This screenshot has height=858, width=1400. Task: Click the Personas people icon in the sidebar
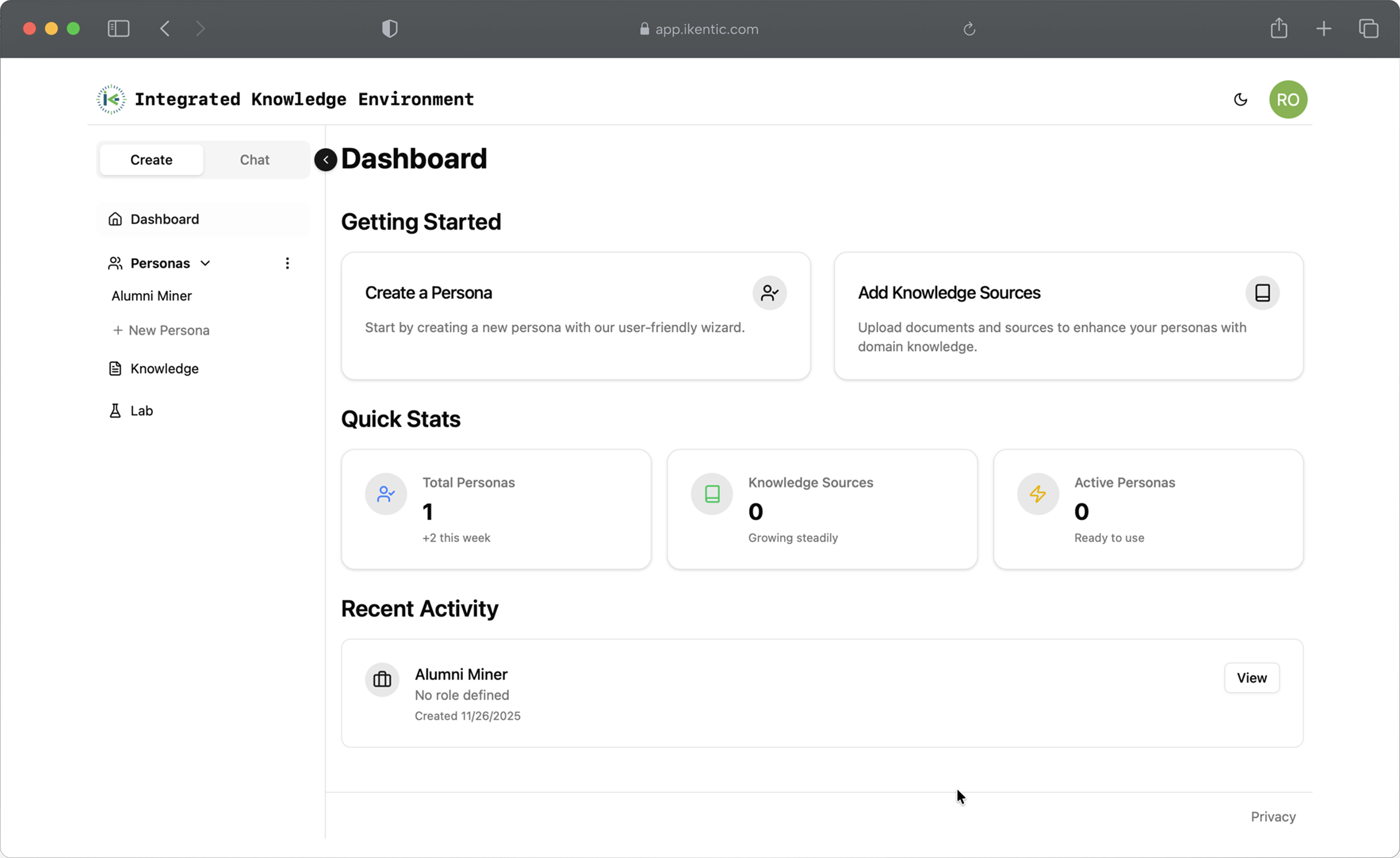click(115, 263)
